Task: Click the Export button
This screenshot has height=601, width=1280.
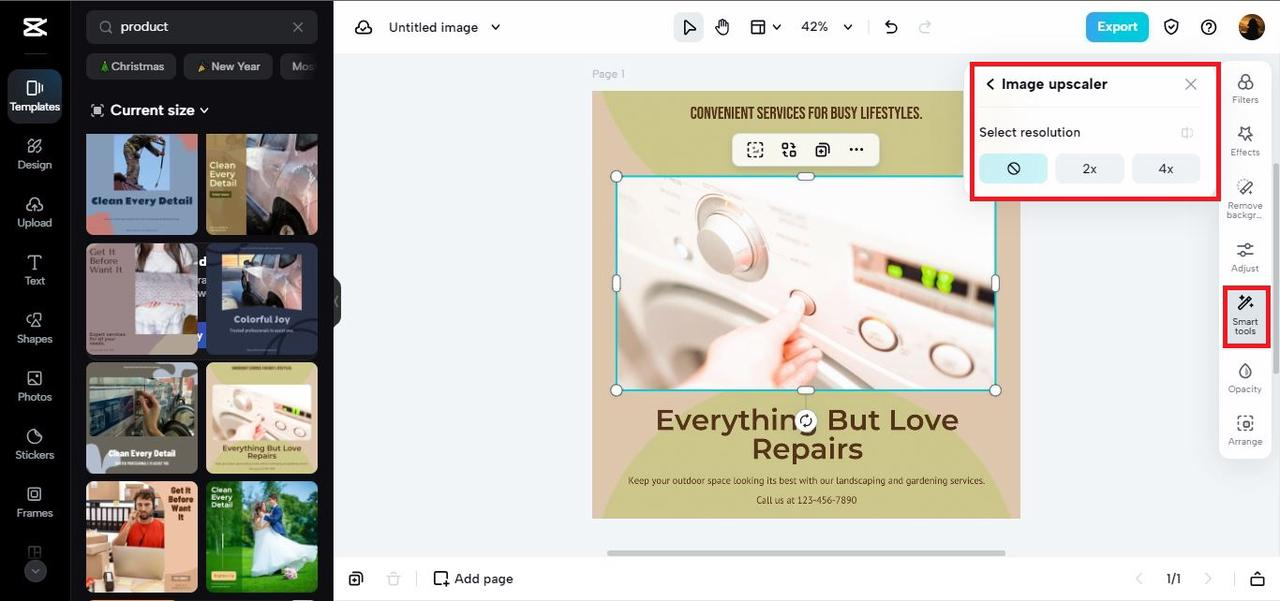Action: [x=1117, y=27]
